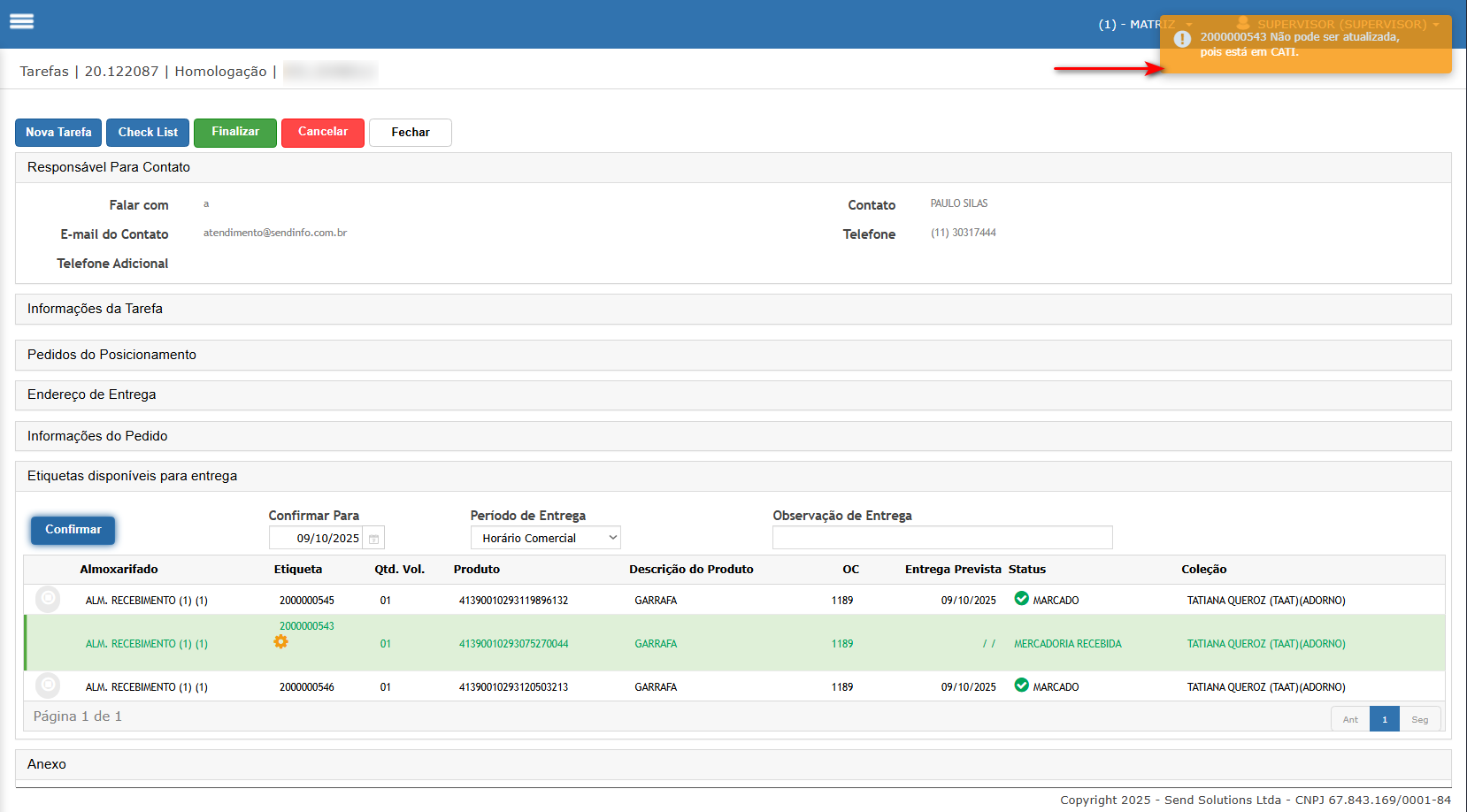Screen dimensions: 1467x812
Task: Click the Nova Tarefa button
Action: point(58,133)
